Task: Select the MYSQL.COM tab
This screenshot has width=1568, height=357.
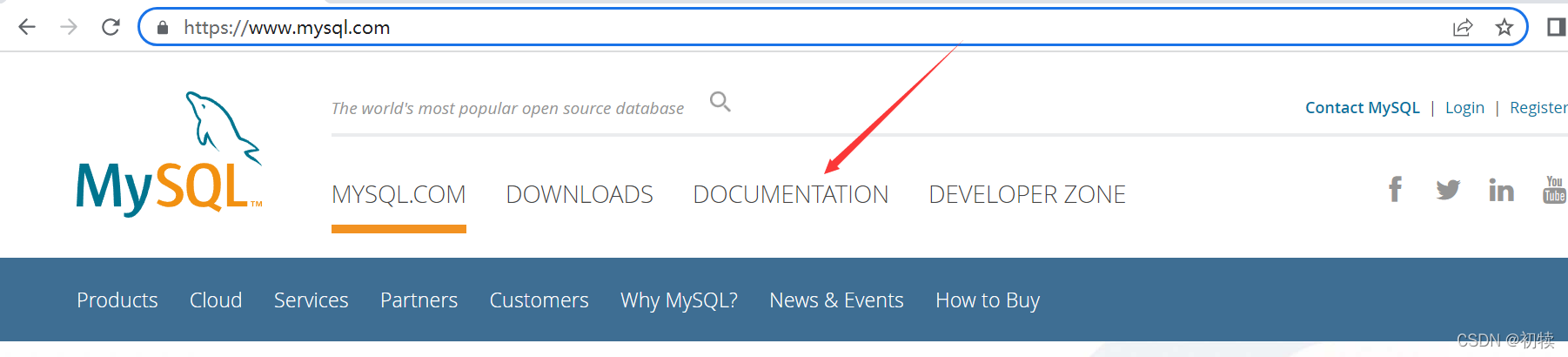Action: [x=399, y=194]
